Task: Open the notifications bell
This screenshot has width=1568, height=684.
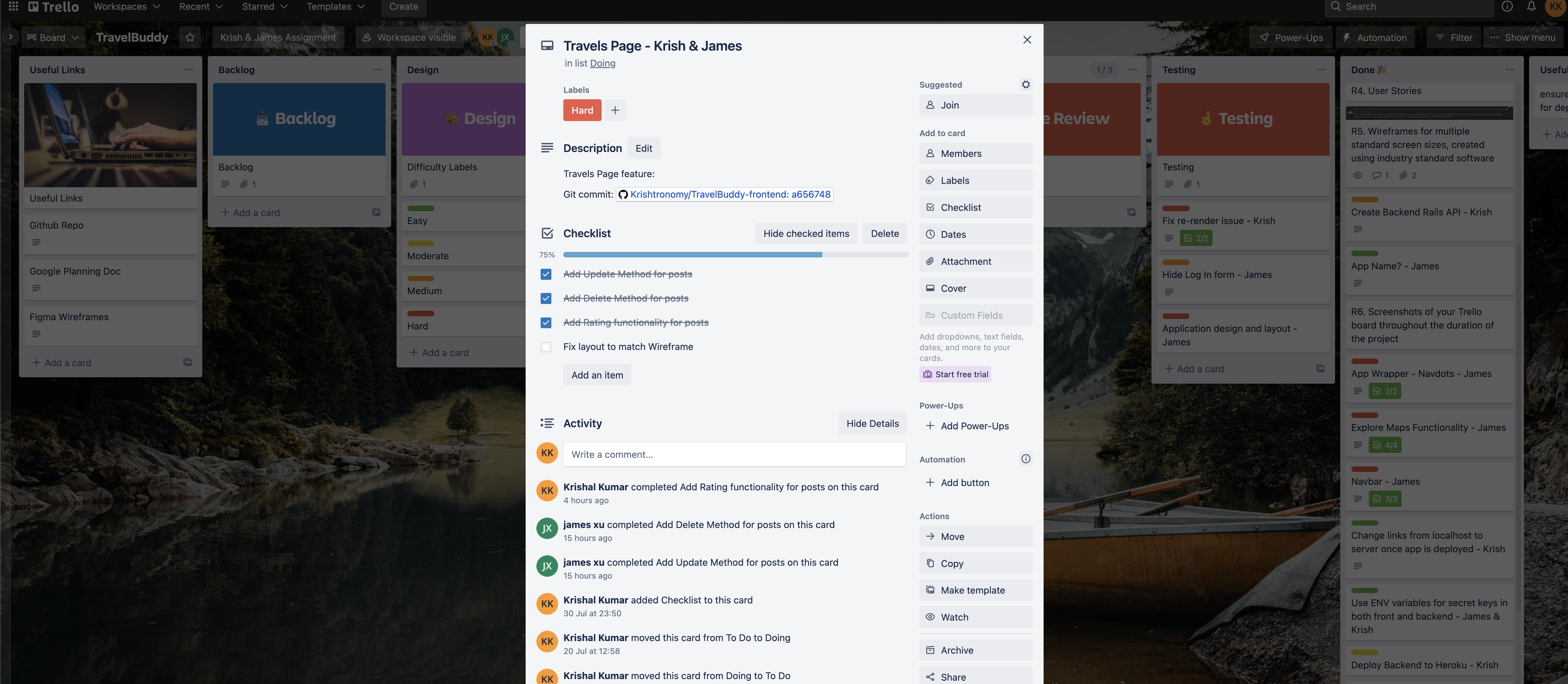Action: pyautogui.click(x=1531, y=7)
